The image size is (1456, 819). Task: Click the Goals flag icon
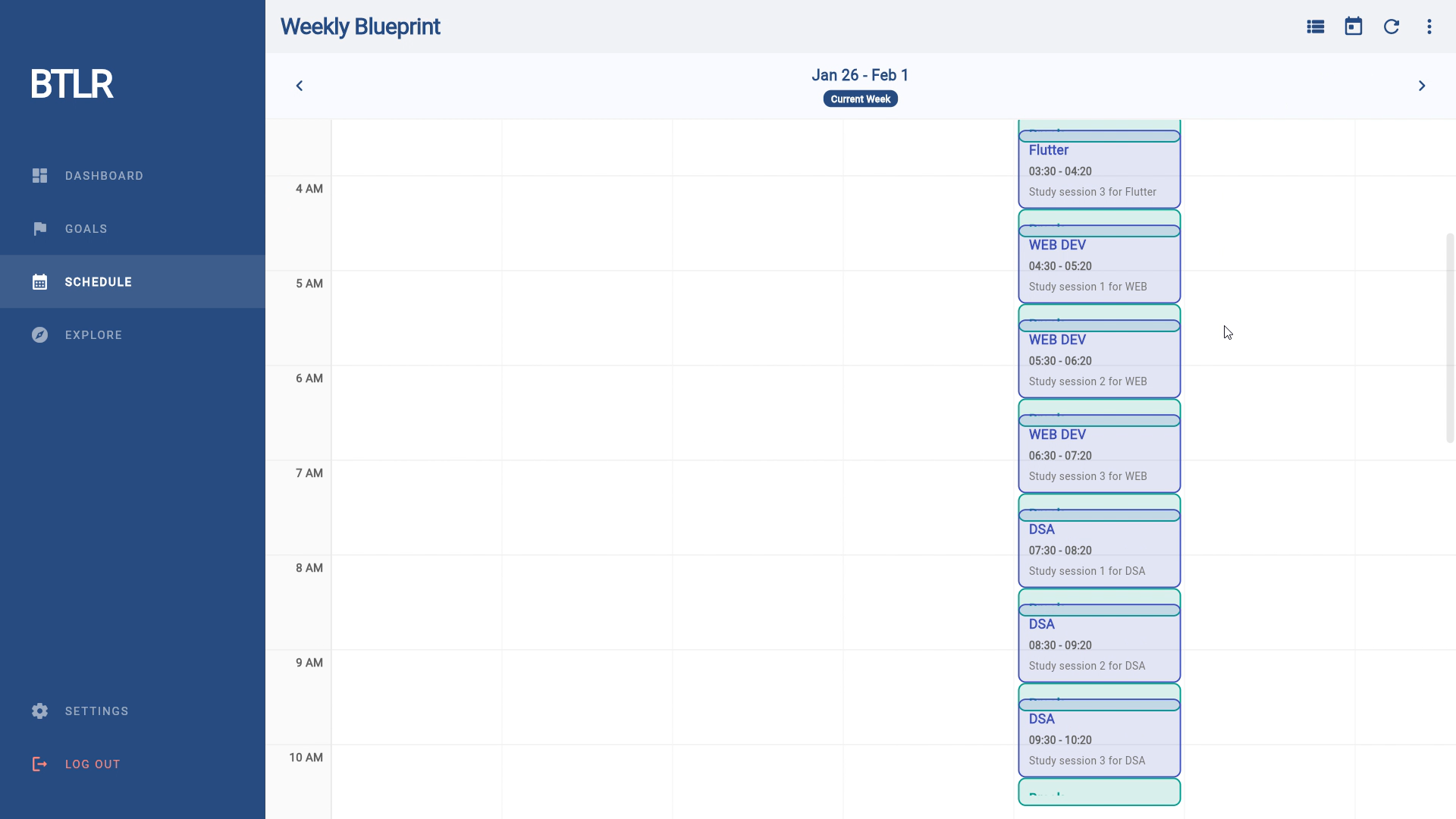(x=40, y=229)
